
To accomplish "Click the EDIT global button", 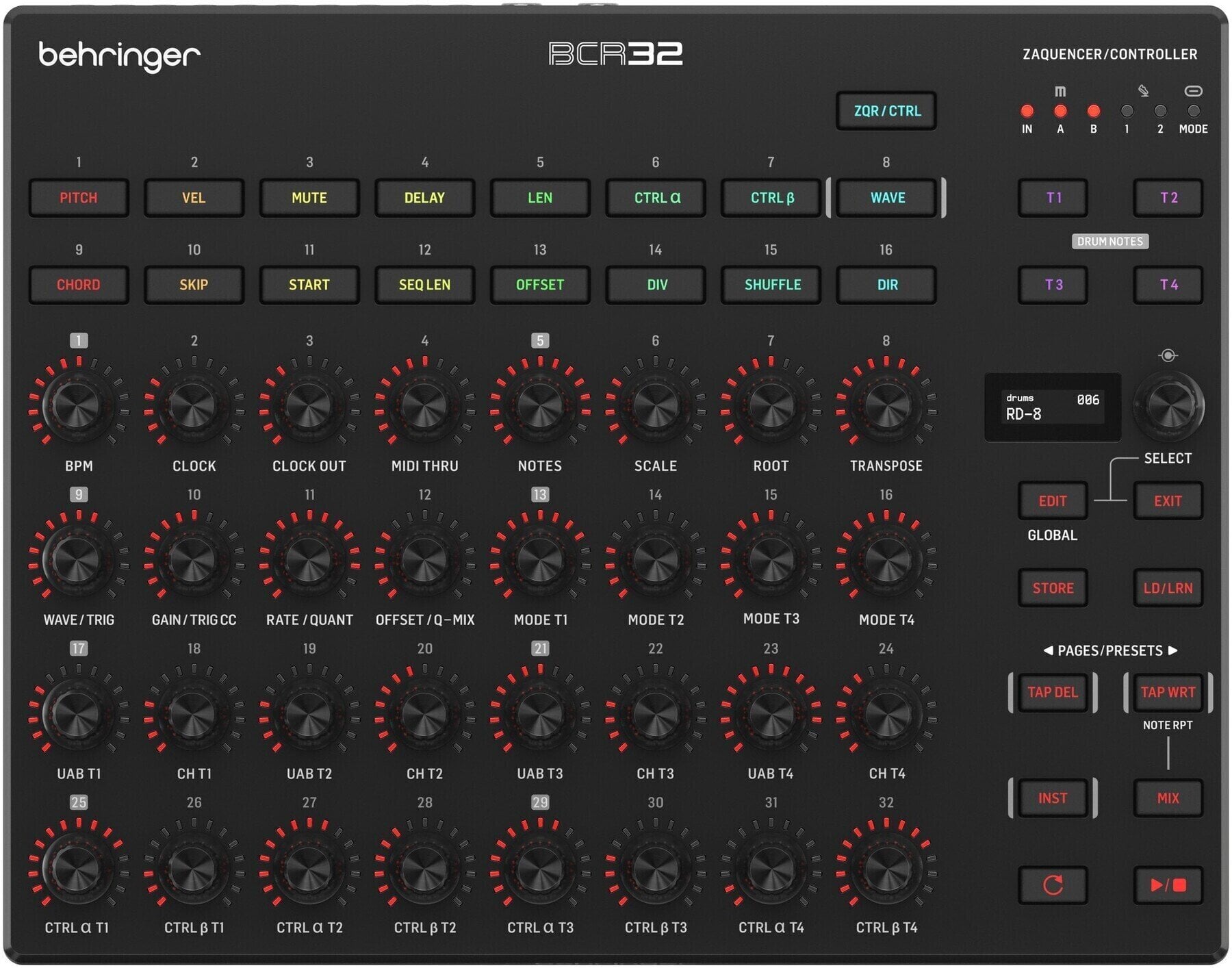I will 1053,501.
